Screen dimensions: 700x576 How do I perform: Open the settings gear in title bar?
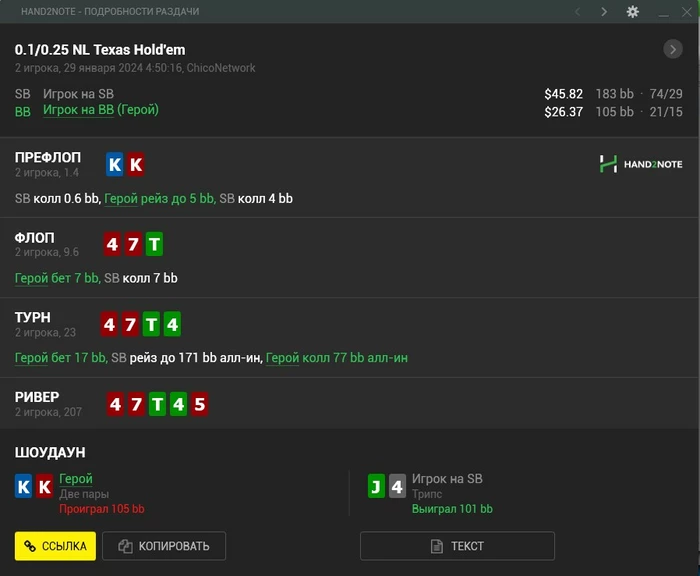tap(632, 12)
